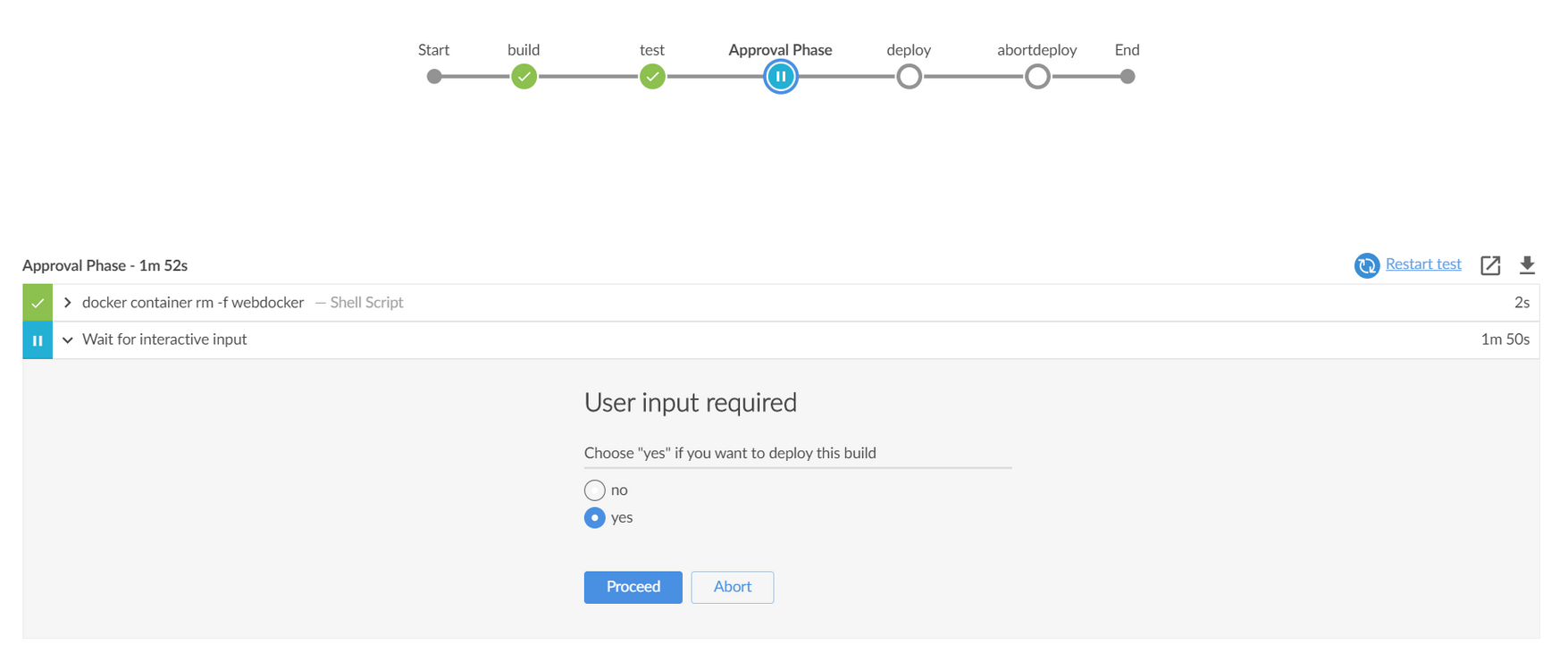Click the Proceed button
The height and width of the screenshot is (653, 1568).
pyautogui.click(x=633, y=587)
